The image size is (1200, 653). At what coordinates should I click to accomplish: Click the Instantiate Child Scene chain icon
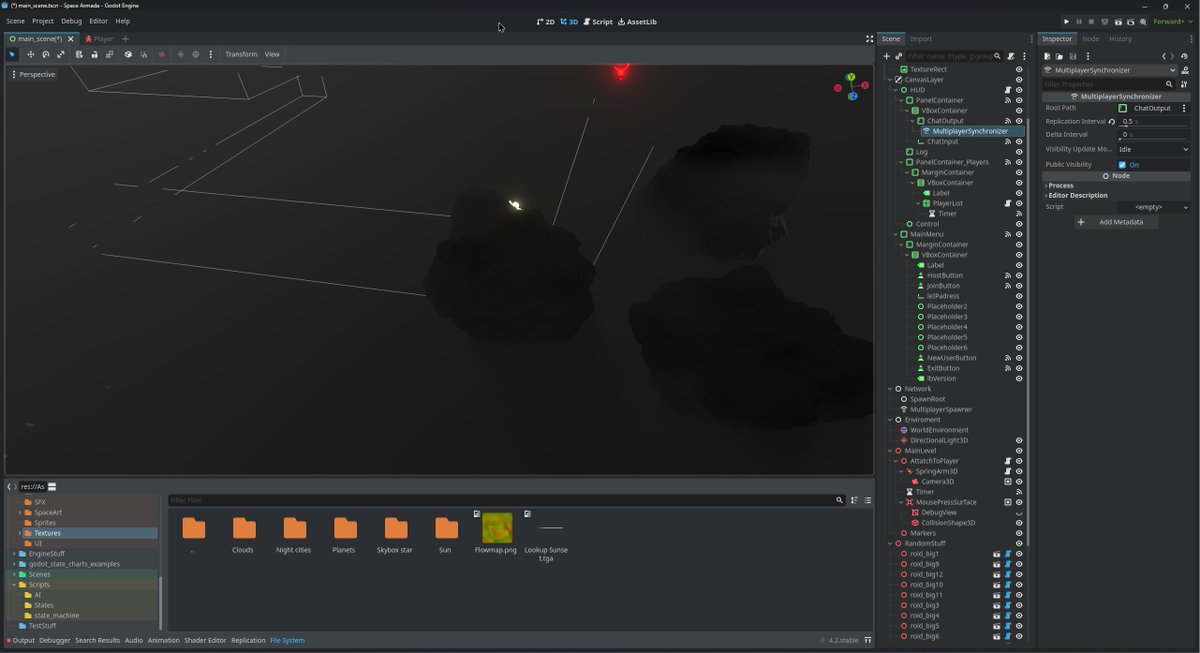coord(898,56)
